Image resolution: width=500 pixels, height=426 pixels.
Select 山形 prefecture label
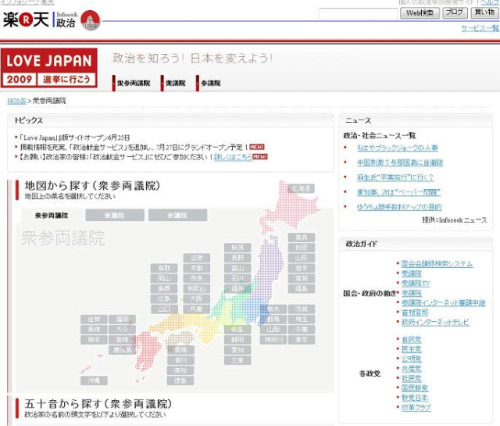[301, 258]
